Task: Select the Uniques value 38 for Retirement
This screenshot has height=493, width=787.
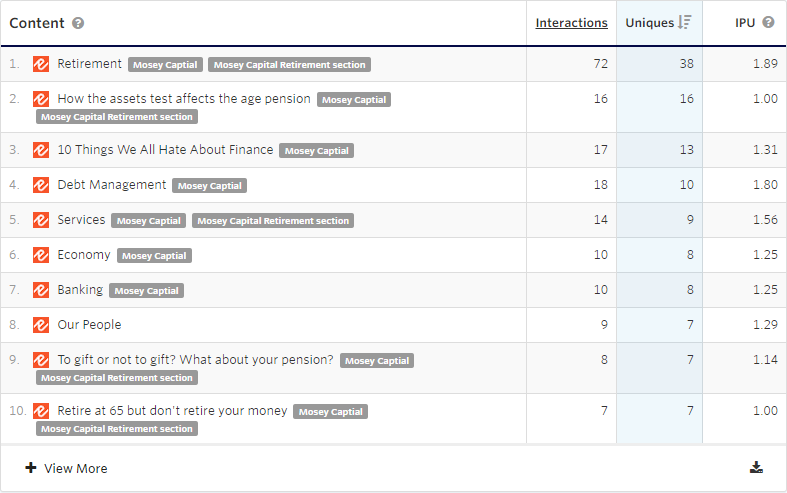Action: point(687,64)
